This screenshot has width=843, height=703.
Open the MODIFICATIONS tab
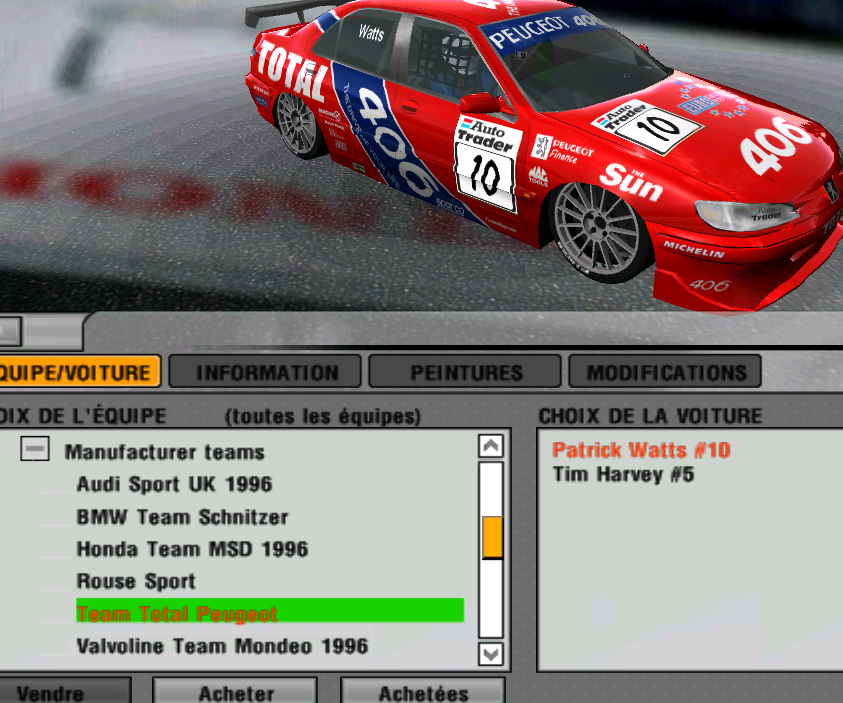666,373
